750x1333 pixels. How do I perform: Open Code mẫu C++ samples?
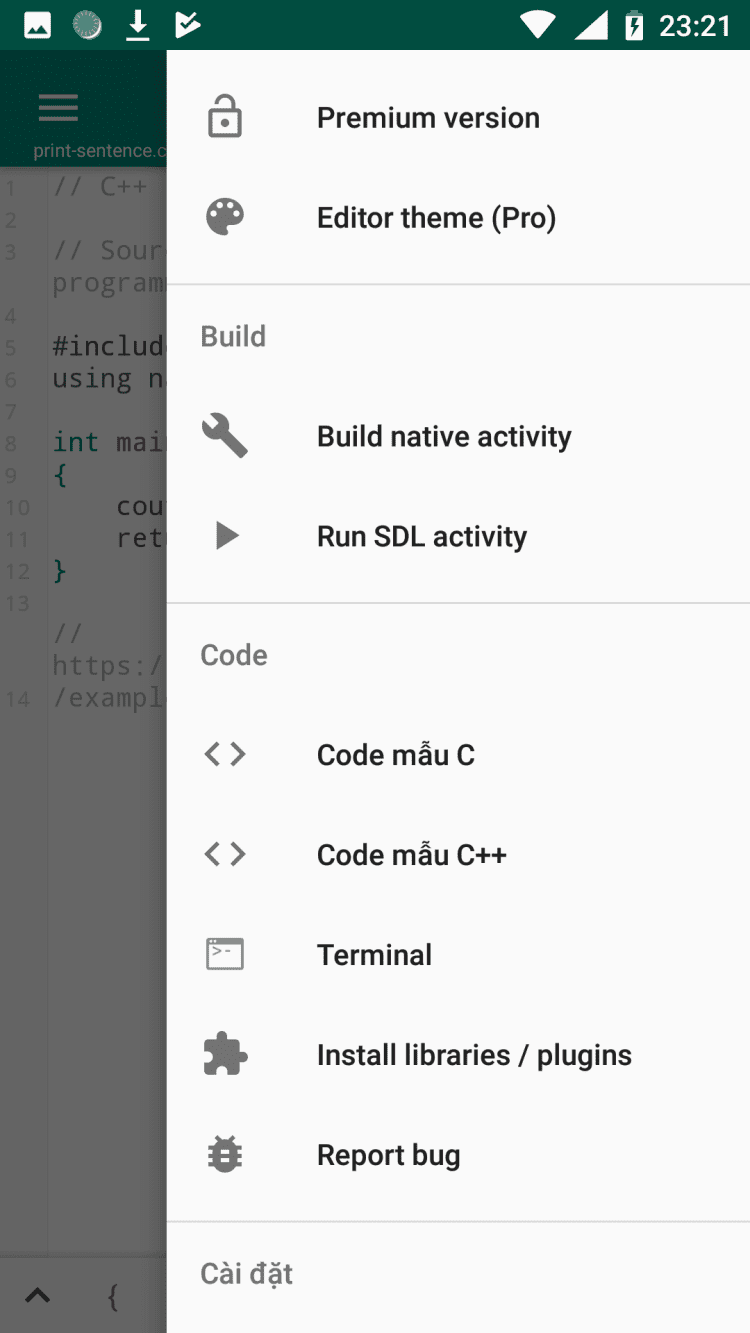pos(411,855)
